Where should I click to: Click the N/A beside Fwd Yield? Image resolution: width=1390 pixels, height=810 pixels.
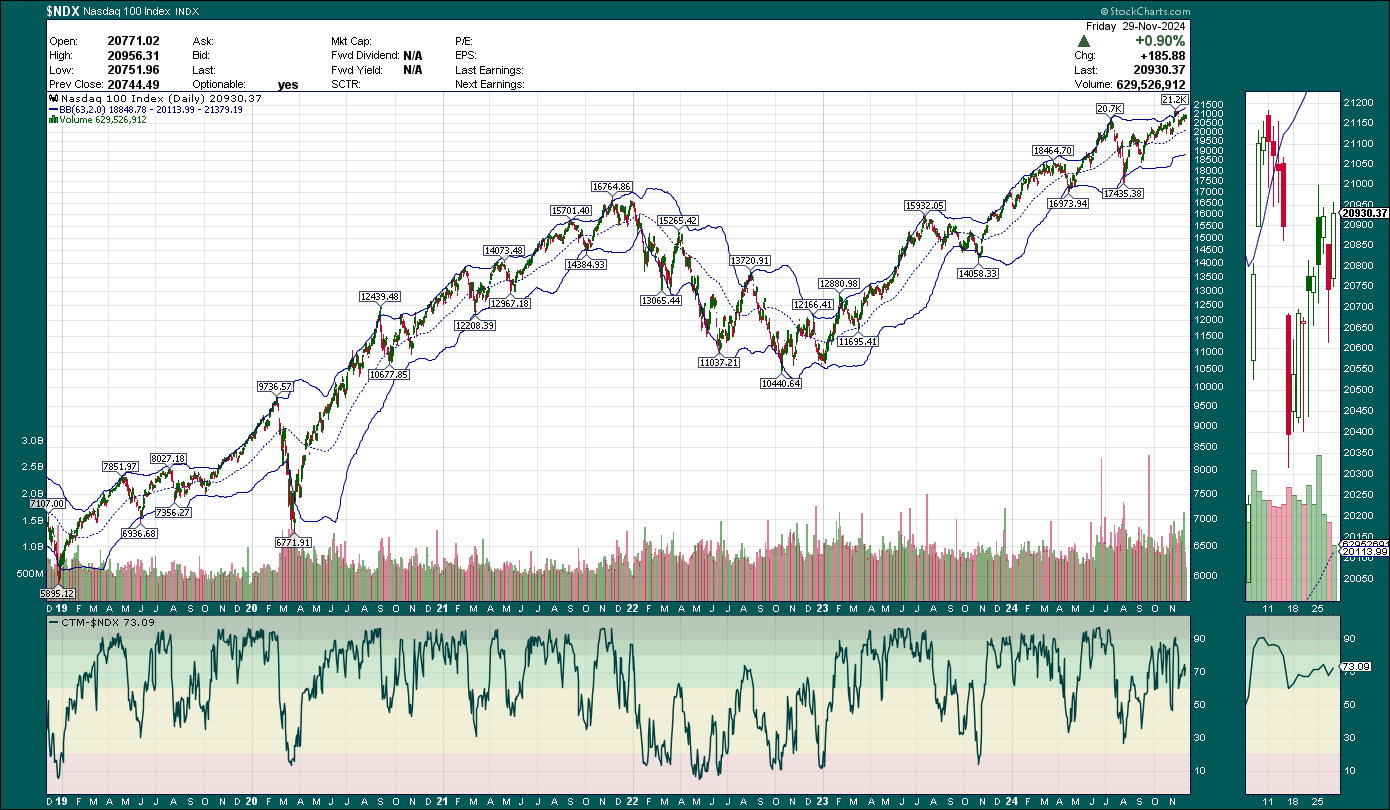coord(412,70)
